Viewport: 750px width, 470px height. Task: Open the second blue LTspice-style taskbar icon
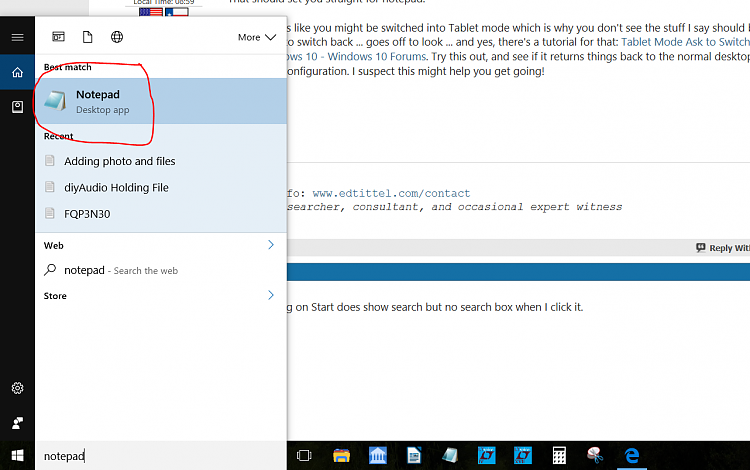pos(523,456)
